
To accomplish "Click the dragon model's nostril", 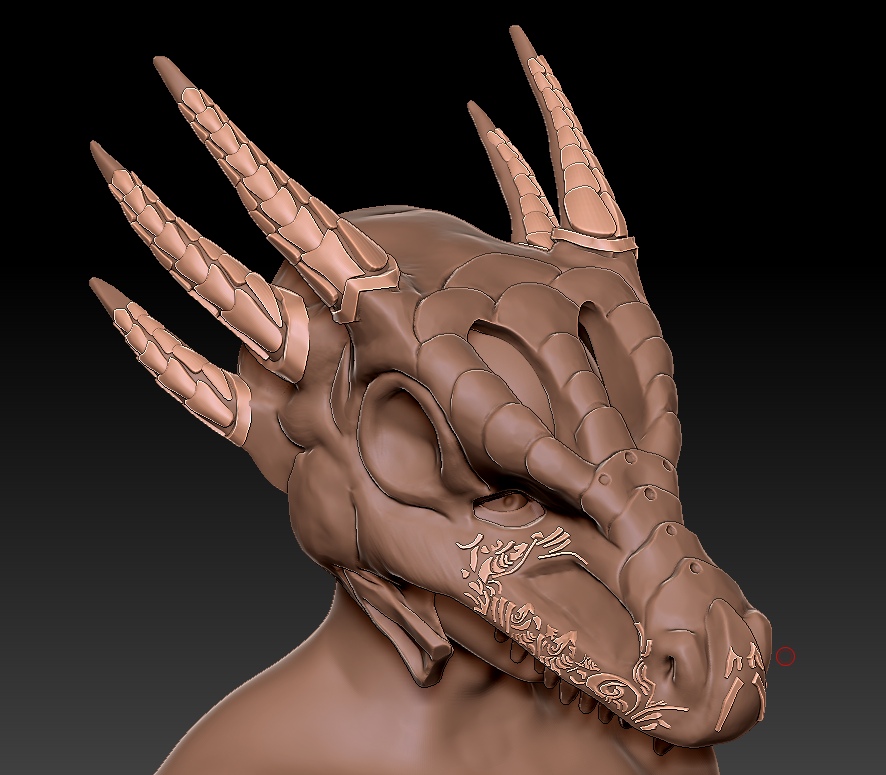I will pos(673,667).
